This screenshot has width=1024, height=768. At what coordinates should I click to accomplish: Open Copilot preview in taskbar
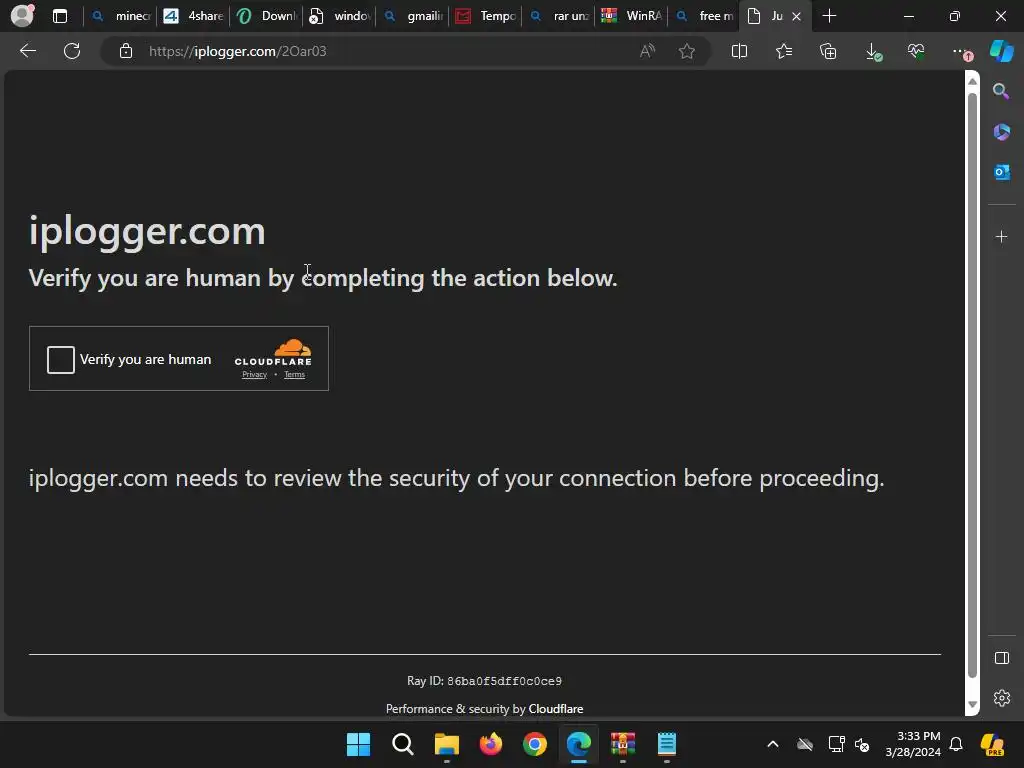click(x=992, y=744)
